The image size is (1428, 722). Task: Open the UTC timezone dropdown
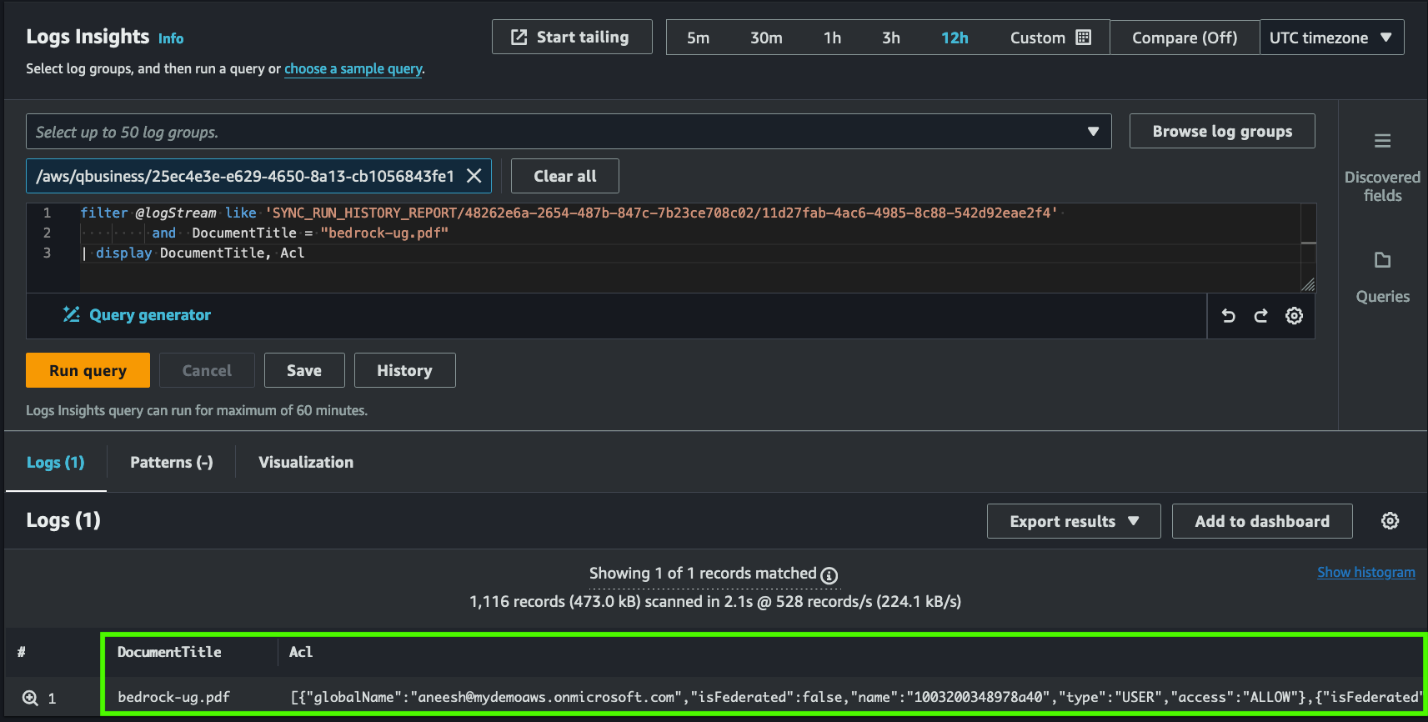[1331, 38]
